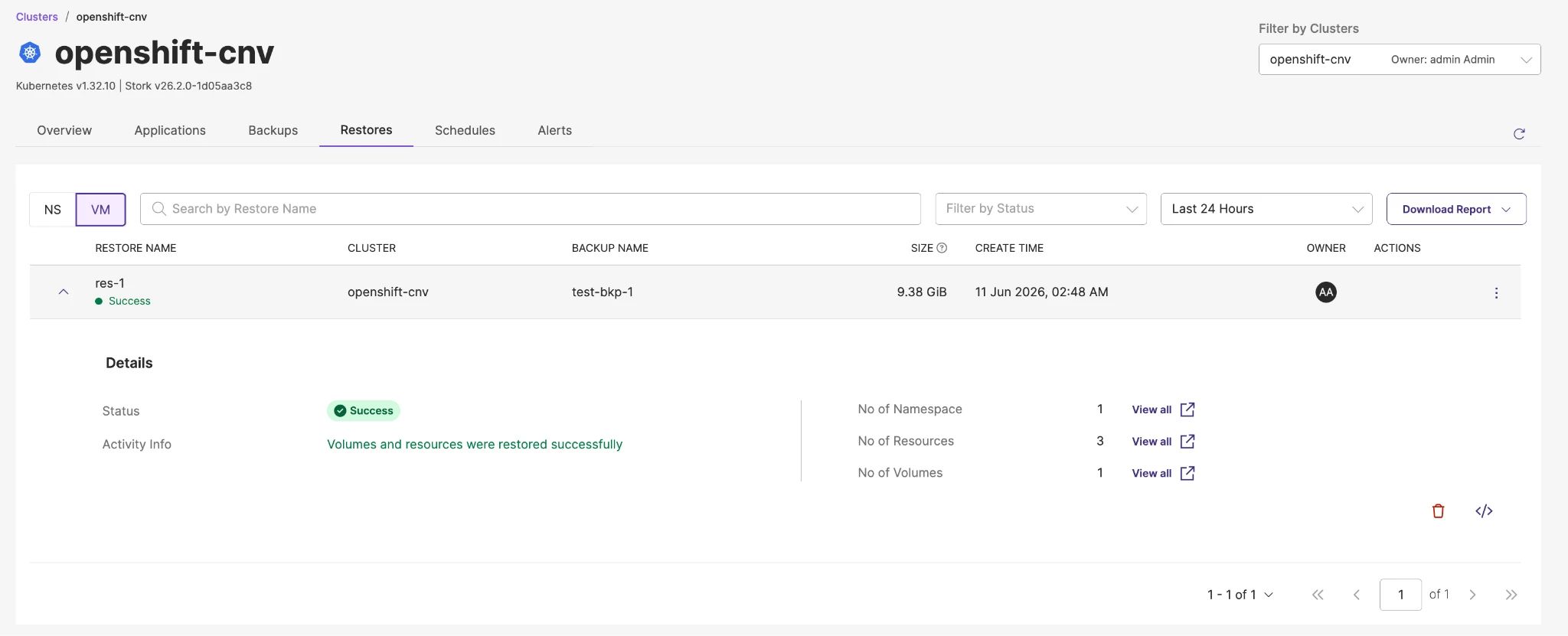The width and height of the screenshot is (1568, 636).
Task: Open the SIZE column info tooltip icon
Action: coord(942,248)
